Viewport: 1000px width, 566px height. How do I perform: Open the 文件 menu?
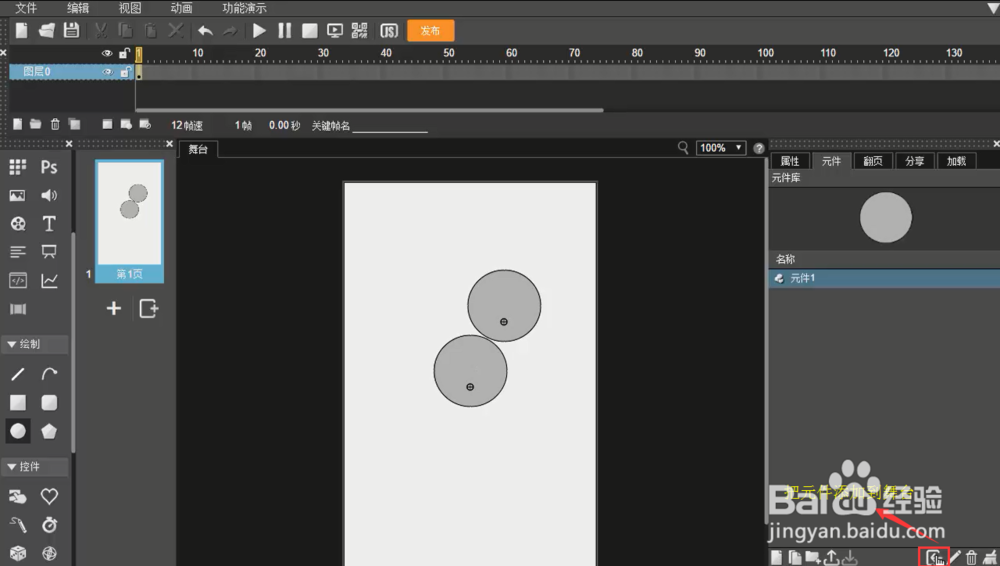pos(26,8)
